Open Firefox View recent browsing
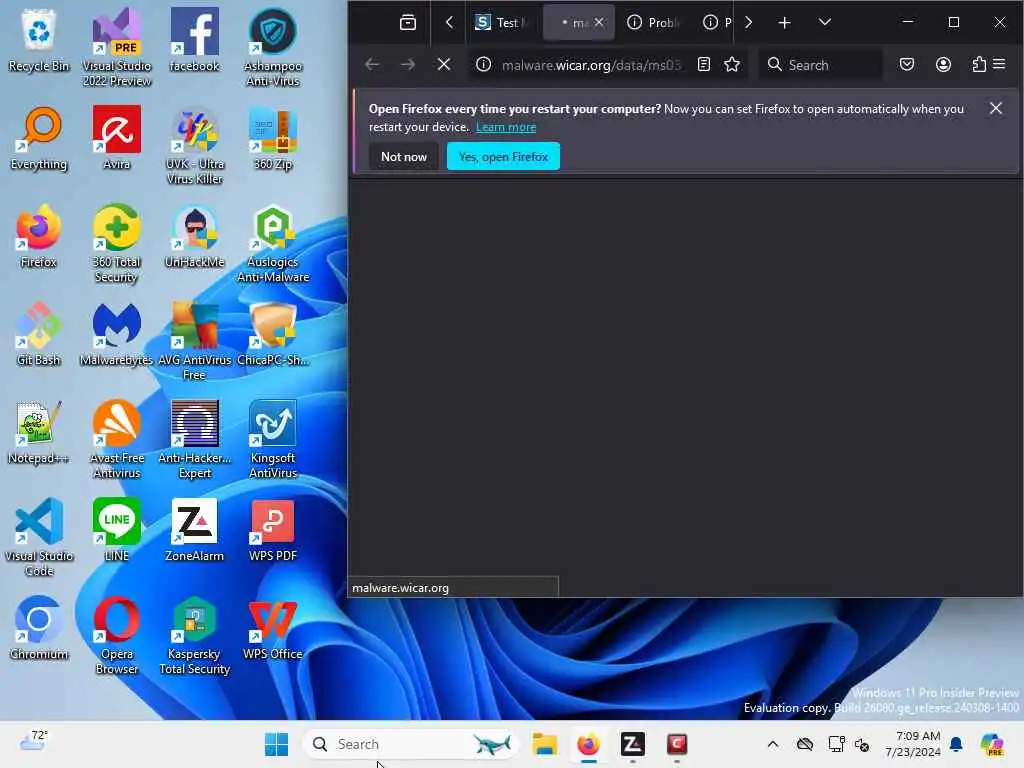This screenshot has height=768, width=1024. tap(408, 23)
